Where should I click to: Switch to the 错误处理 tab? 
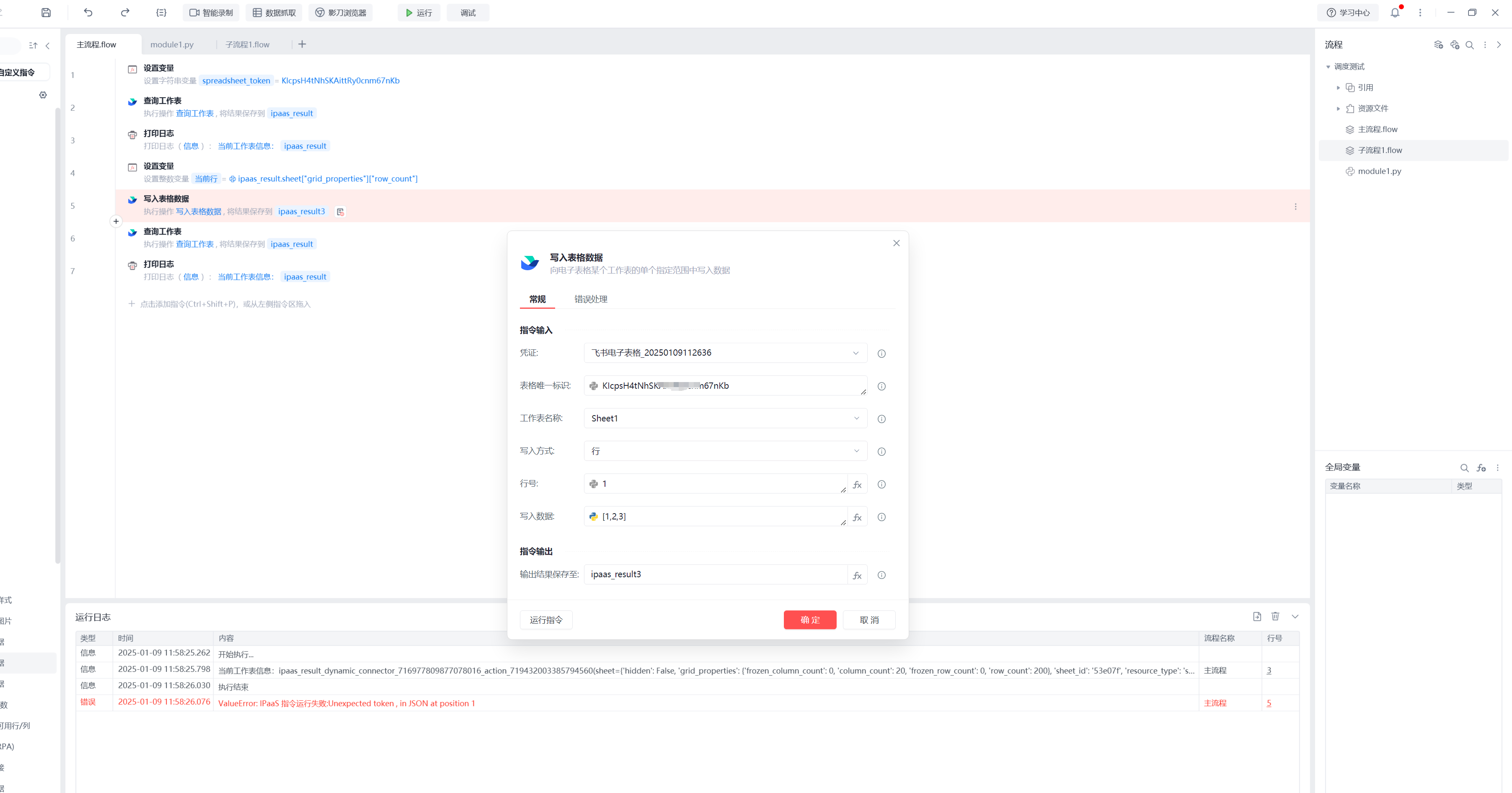590,299
